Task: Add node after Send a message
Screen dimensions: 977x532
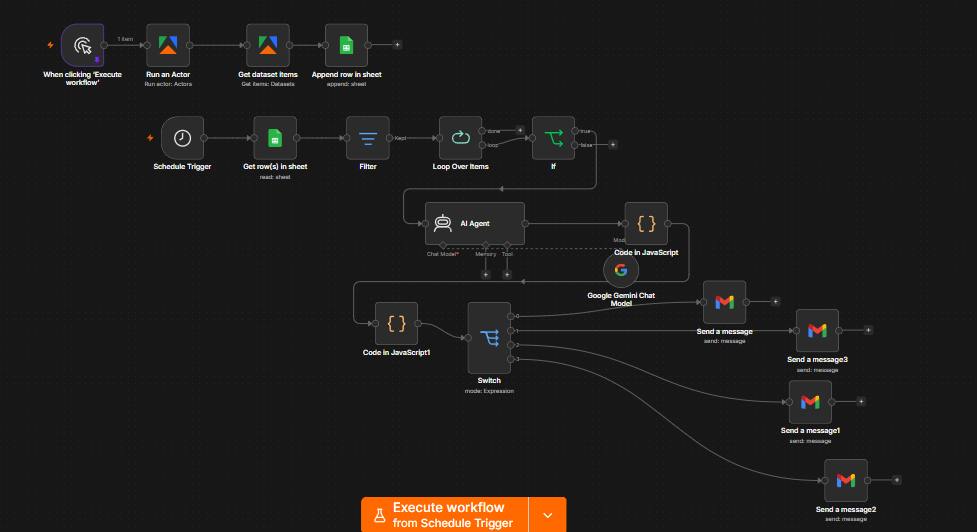Action: pos(775,302)
